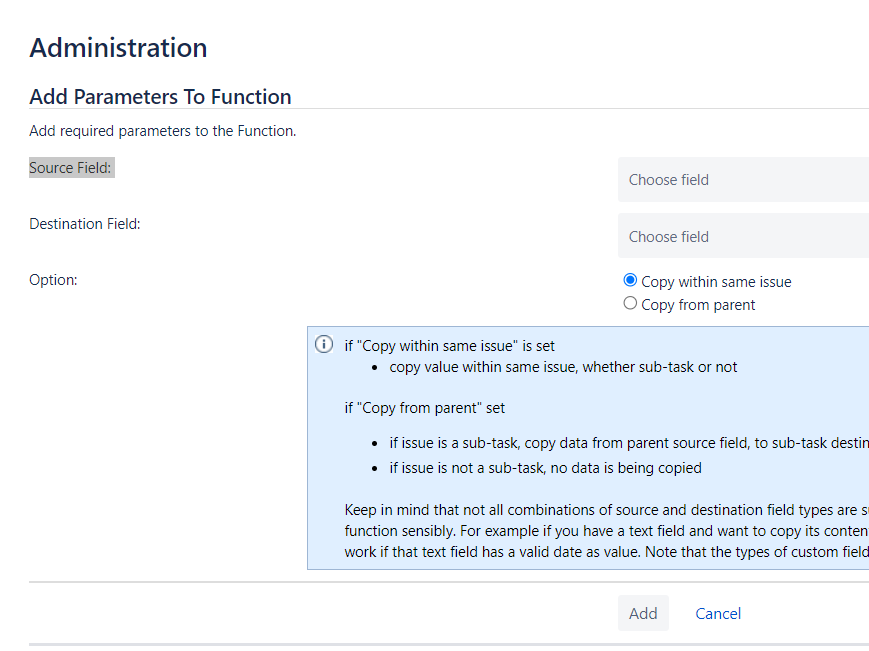Click the "Option:" label
Image resolution: width=869 pixels, height=651 pixels.
(53, 280)
